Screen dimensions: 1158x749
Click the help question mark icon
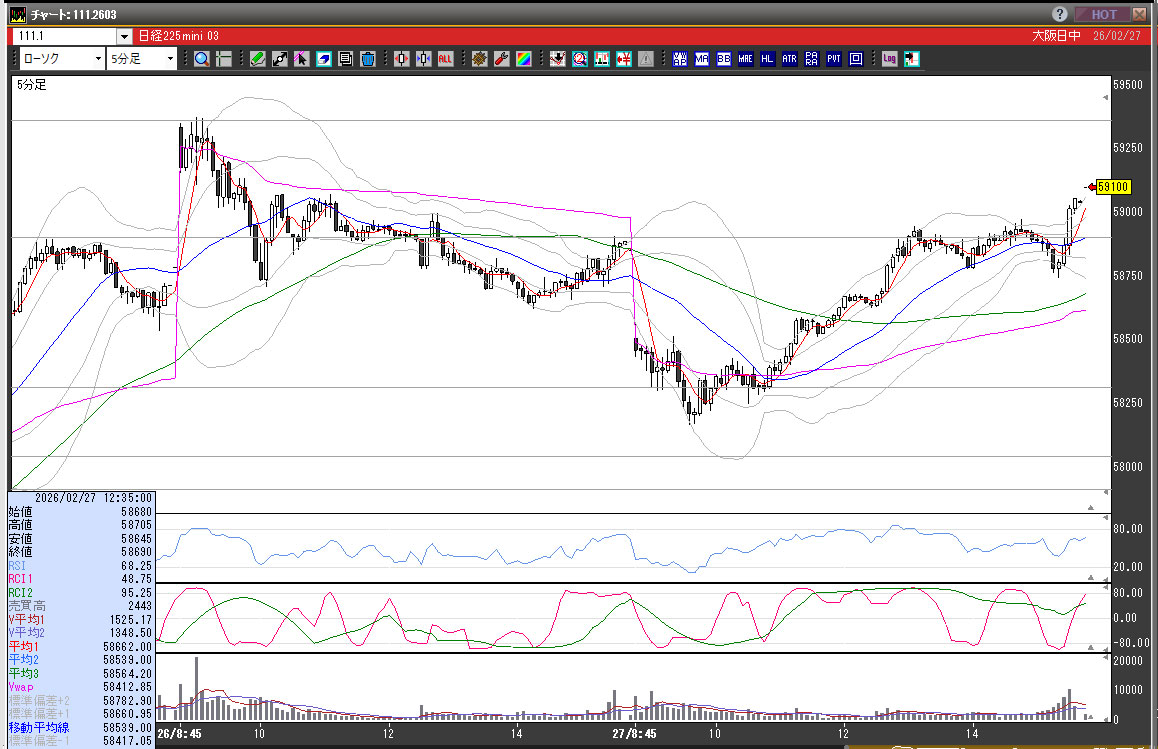point(1060,14)
